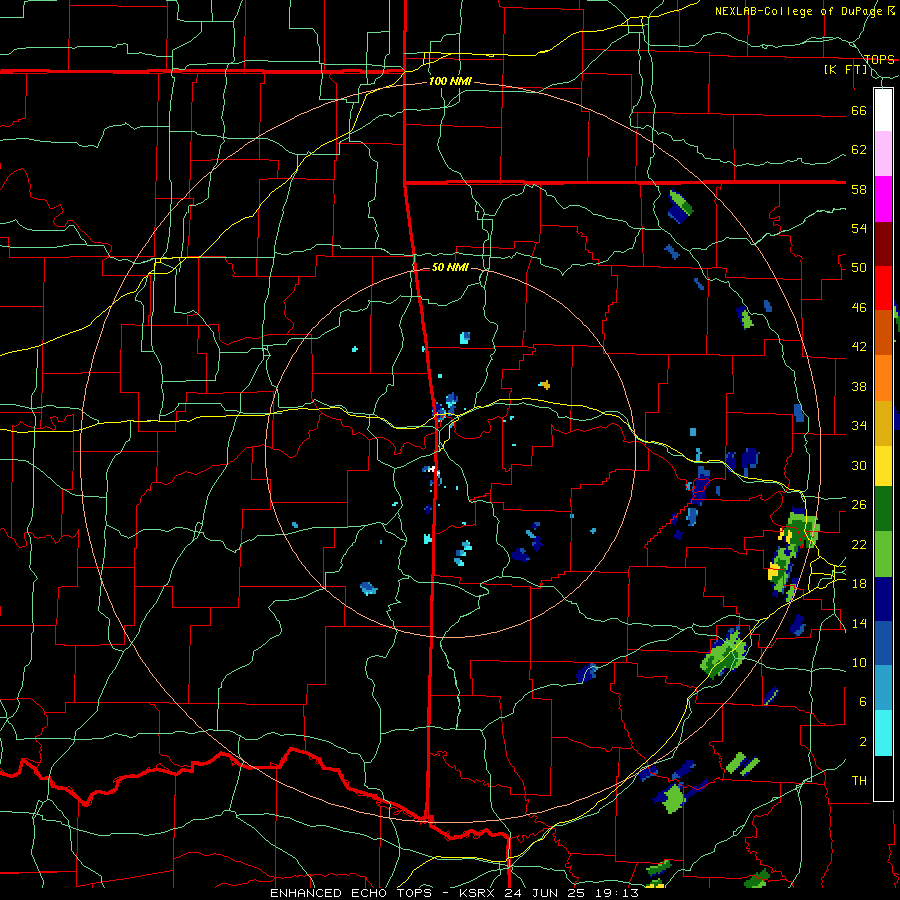The width and height of the screenshot is (900, 900).
Task: Click the "22" scale value
Action: click(859, 544)
